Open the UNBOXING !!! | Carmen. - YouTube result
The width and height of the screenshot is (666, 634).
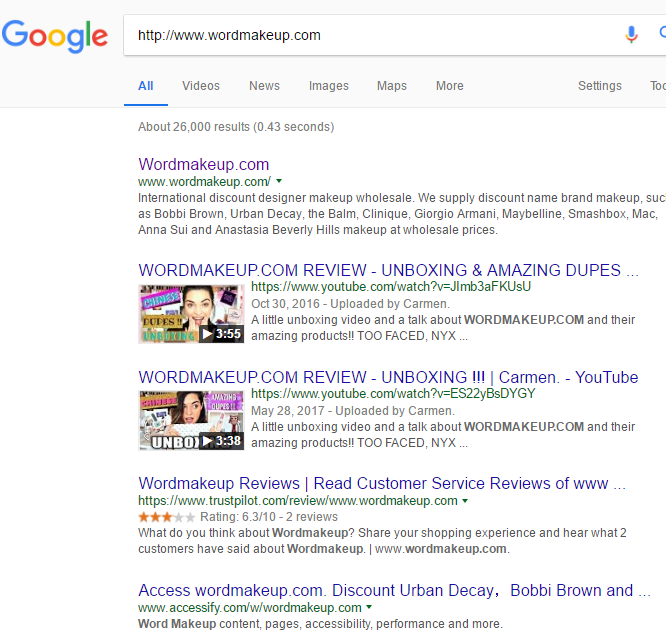[388, 377]
